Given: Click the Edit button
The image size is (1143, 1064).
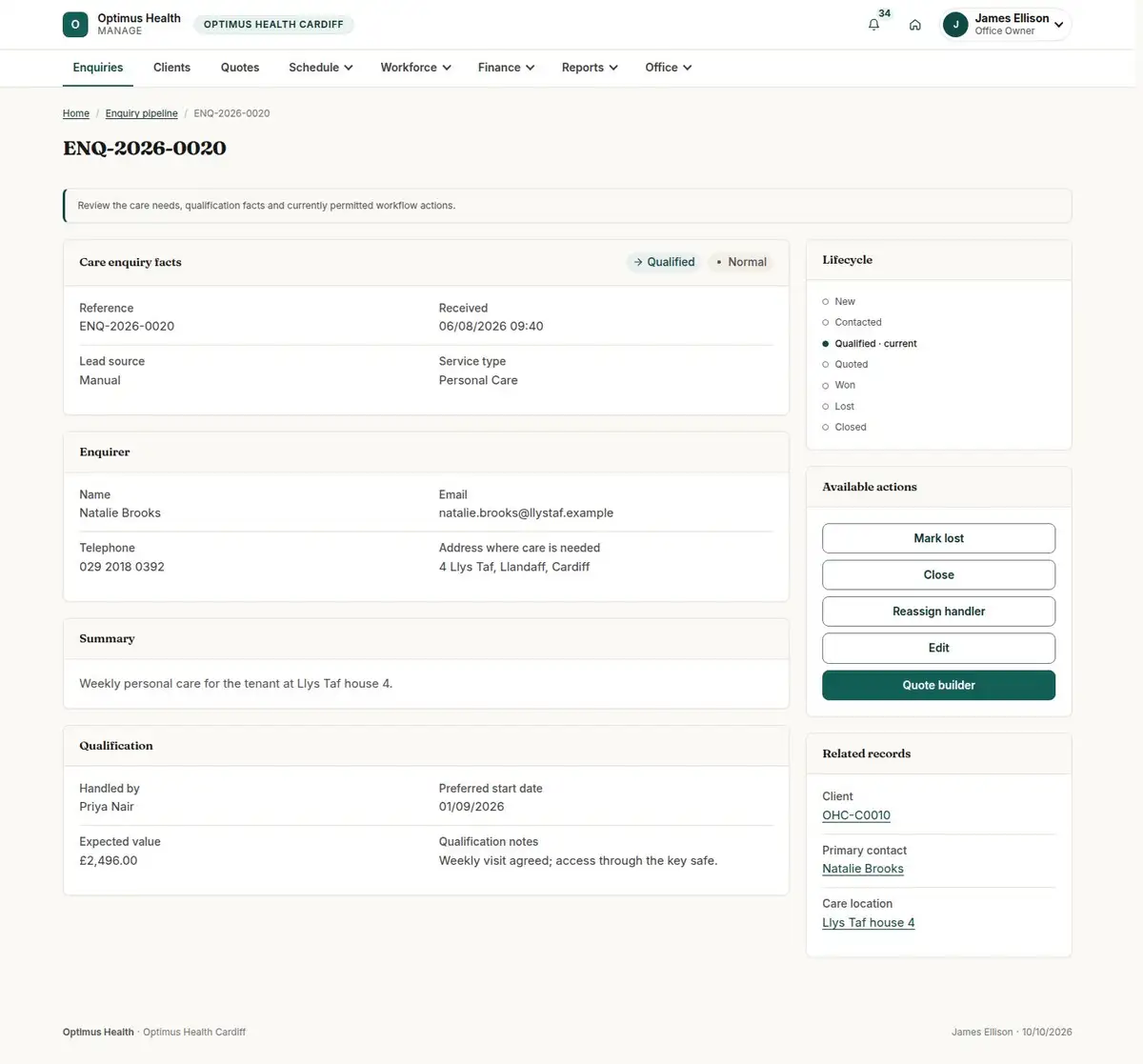Looking at the screenshot, I should (x=939, y=648).
